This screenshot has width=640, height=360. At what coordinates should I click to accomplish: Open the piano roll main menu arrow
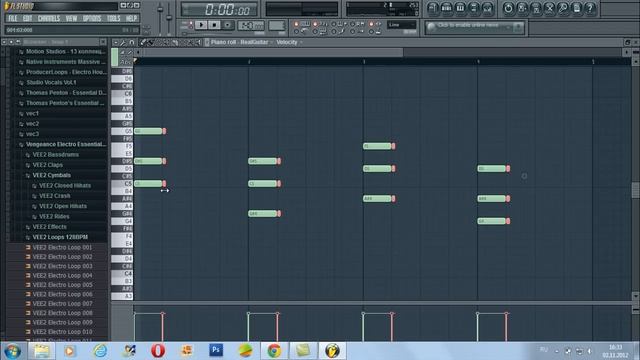pyautogui.click(x=116, y=42)
